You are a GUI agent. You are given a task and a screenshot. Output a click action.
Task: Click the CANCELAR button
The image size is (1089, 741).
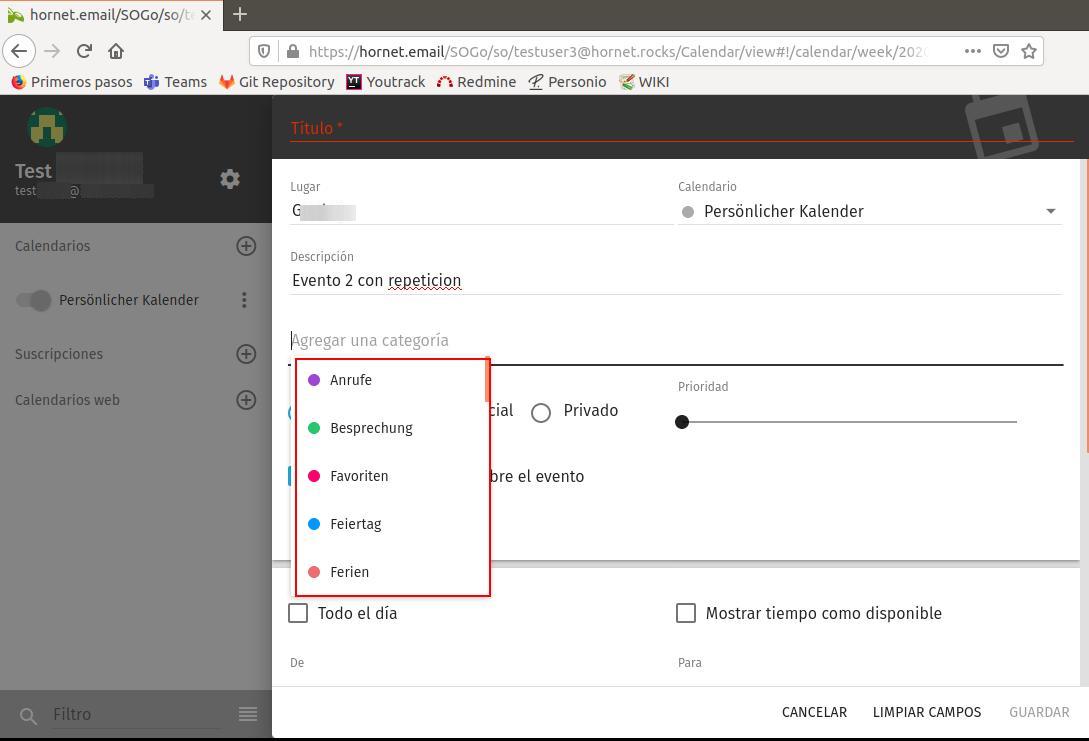(814, 712)
